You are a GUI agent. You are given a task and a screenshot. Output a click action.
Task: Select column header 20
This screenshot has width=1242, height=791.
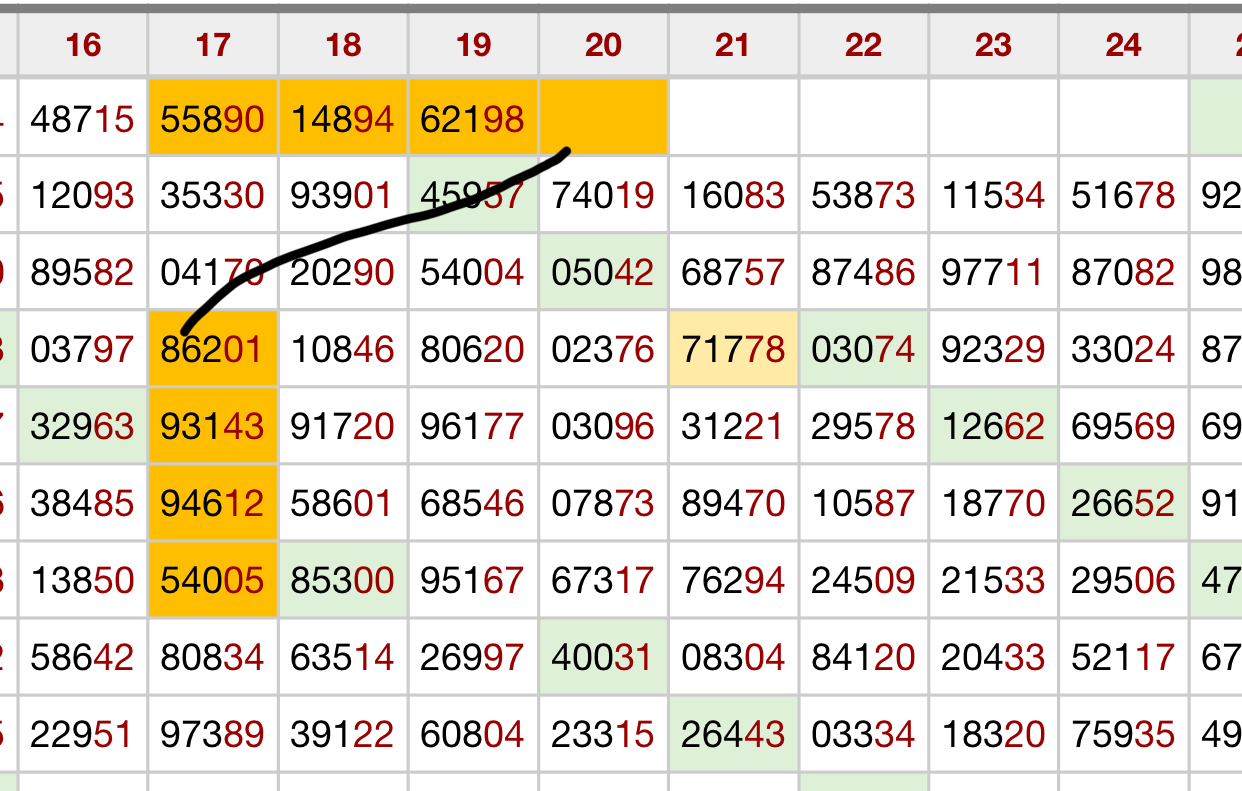click(x=603, y=45)
